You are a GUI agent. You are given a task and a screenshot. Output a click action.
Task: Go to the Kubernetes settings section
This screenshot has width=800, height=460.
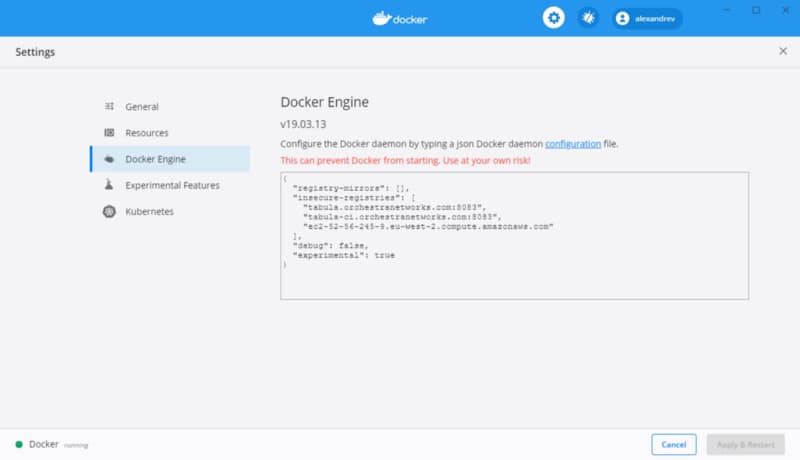point(149,211)
